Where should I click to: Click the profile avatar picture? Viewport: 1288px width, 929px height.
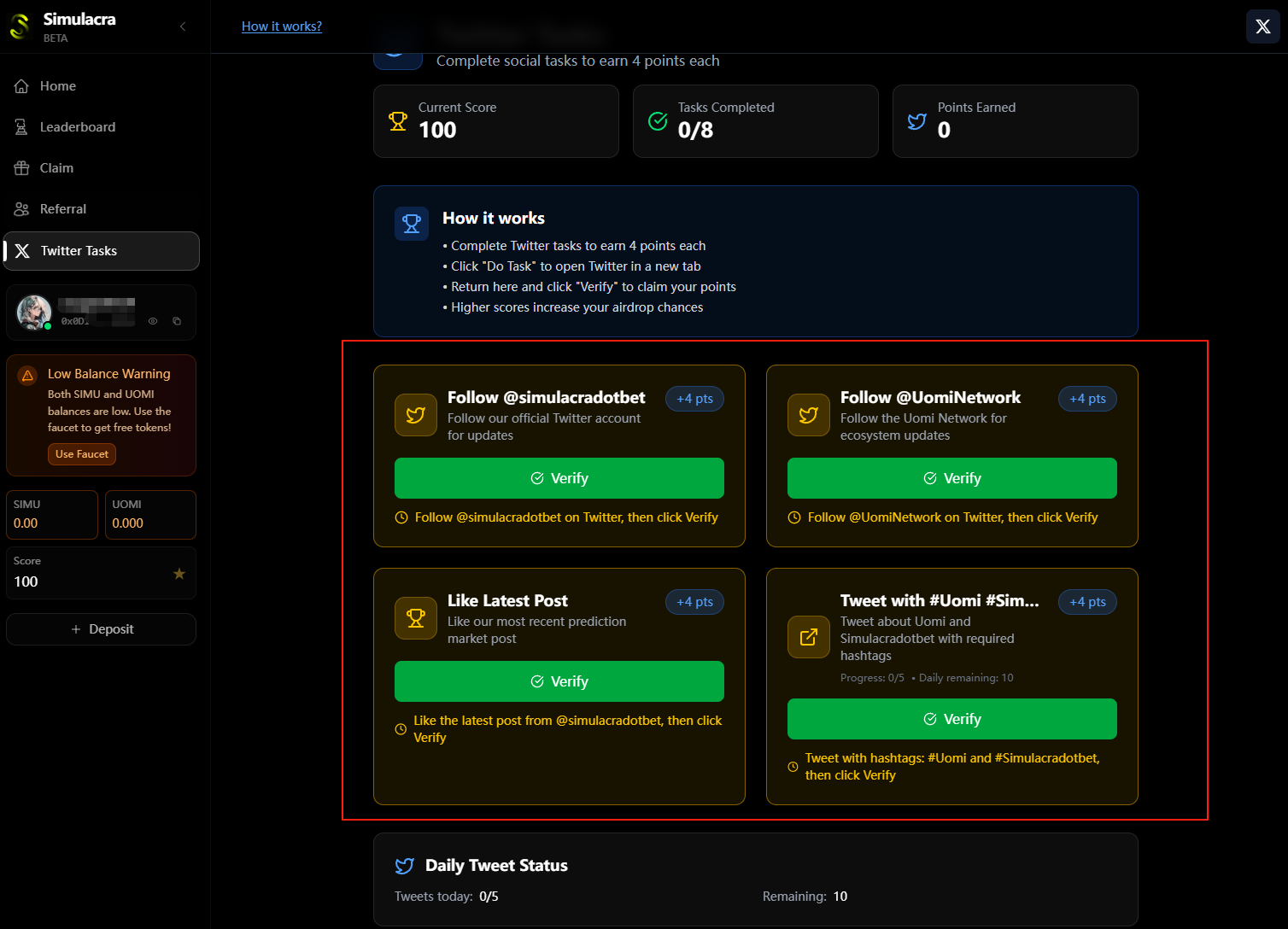click(34, 313)
